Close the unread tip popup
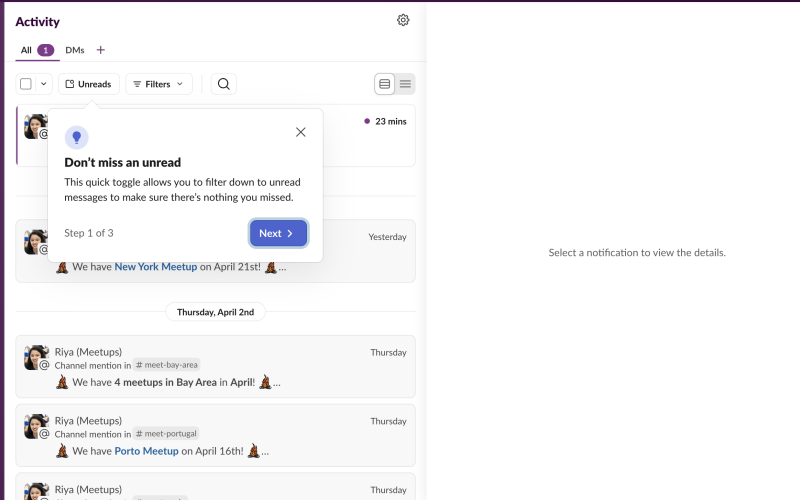The width and height of the screenshot is (800, 500). (301, 132)
